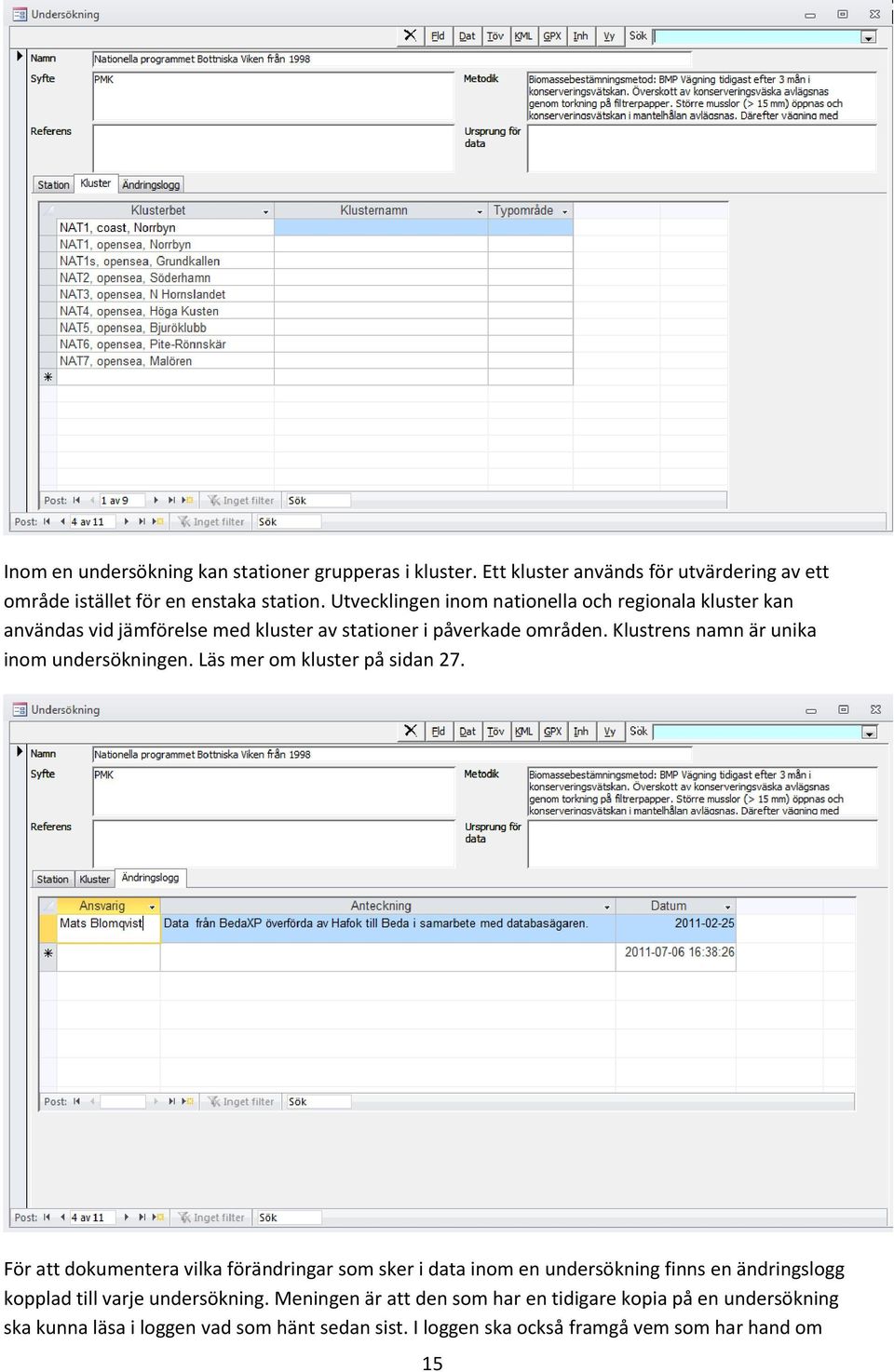Open the Kluster tab in the lower window
The width and height of the screenshot is (894, 1372).
(94, 880)
